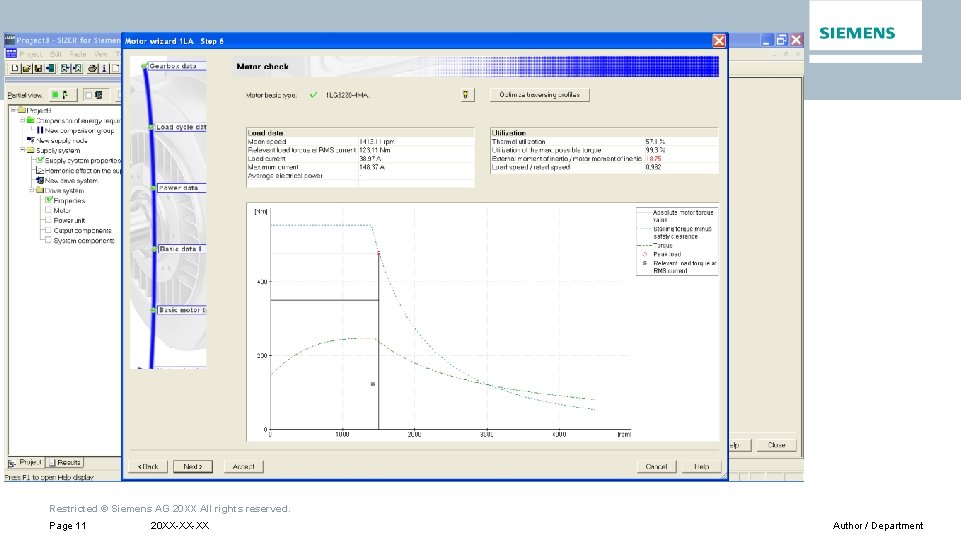Click the Thermal utilization percentage value
961x540 pixels.
tap(655, 142)
